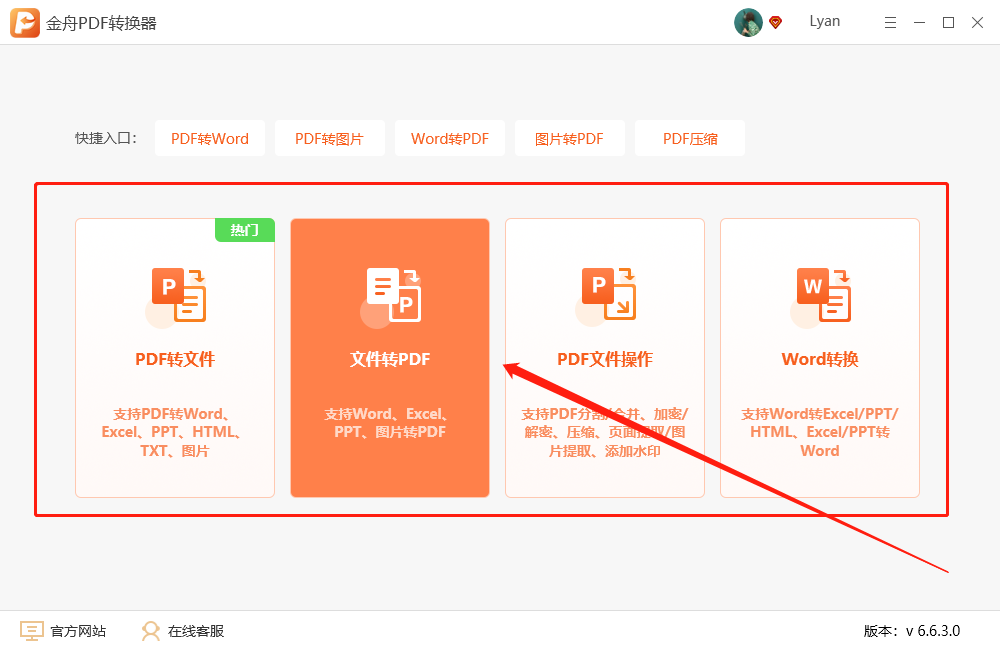Select the PDF文件操作 card title
The image size is (1000, 650).
pyautogui.click(x=605, y=359)
